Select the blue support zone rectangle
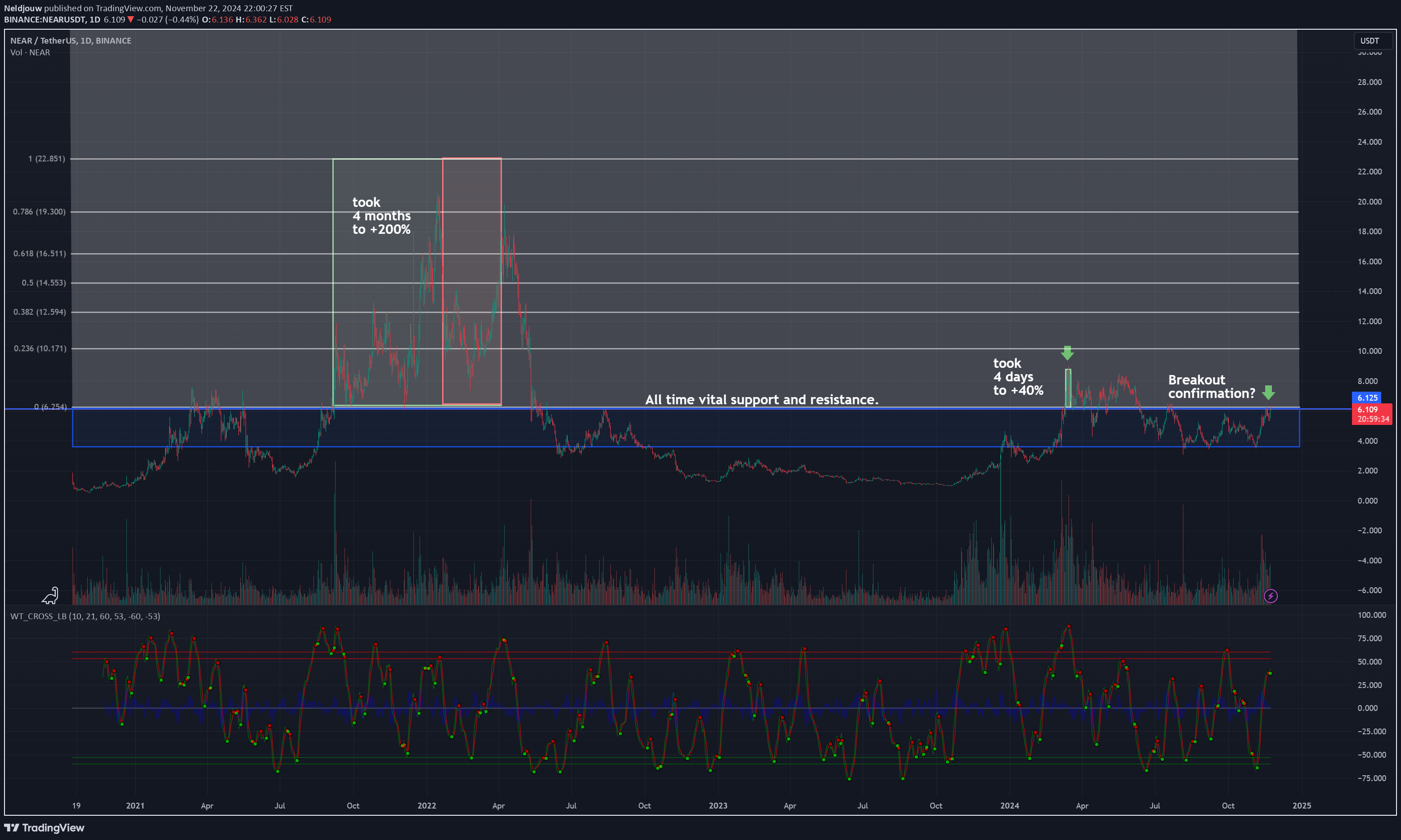This screenshot has width=1401, height=840. (x=686, y=428)
